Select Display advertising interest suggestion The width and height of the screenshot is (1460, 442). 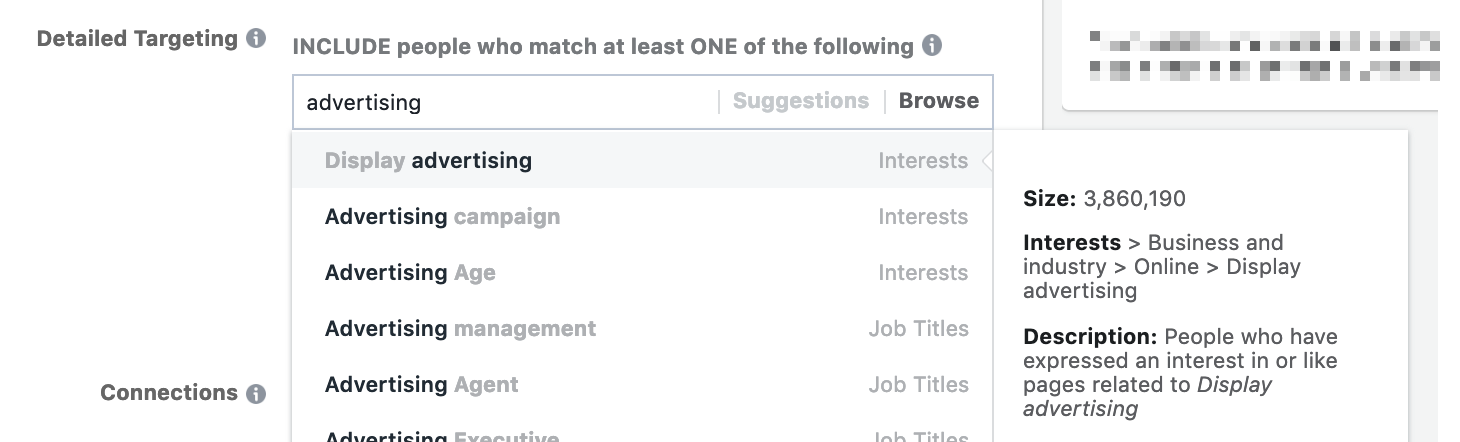point(428,161)
